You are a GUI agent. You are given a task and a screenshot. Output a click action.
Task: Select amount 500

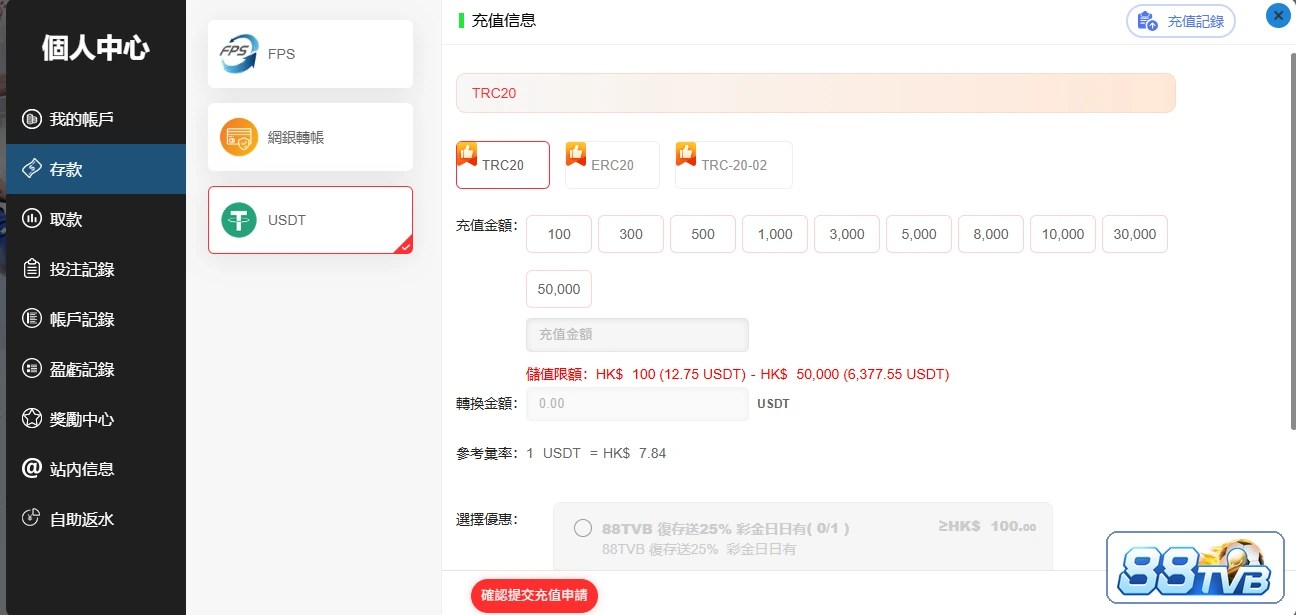pos(703,234)
